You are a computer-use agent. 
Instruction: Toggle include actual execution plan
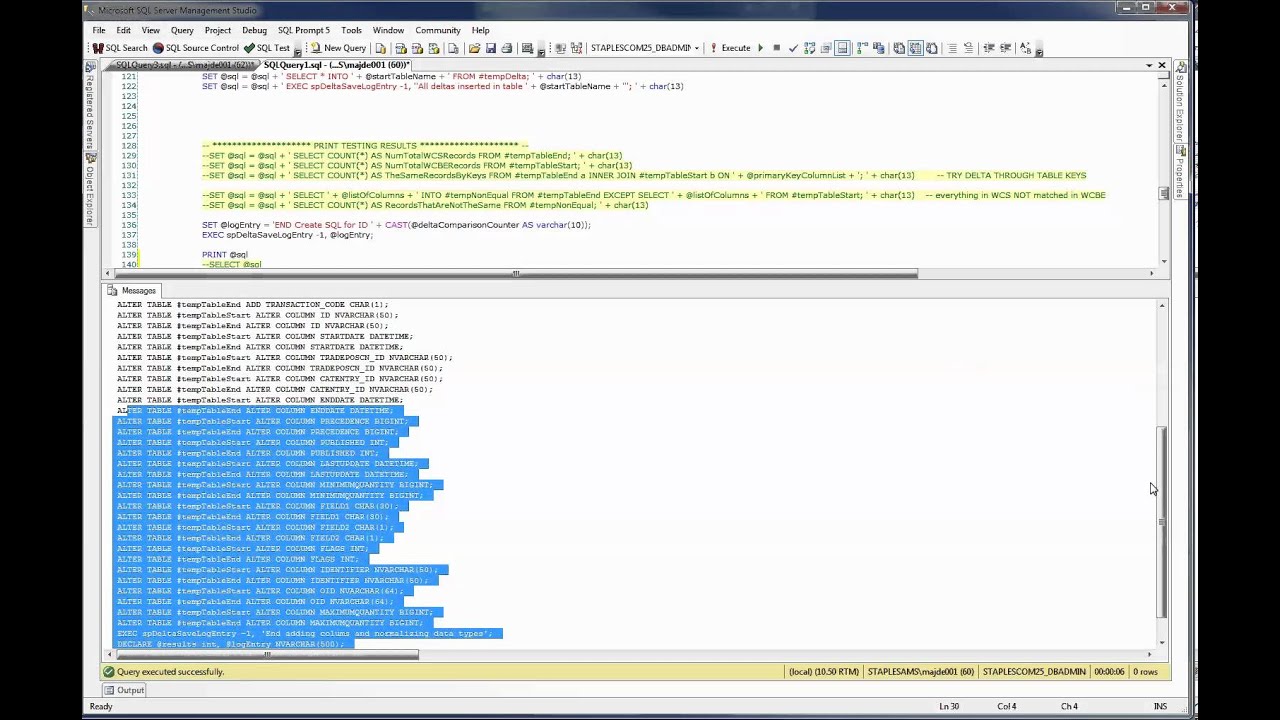[x=862, y=48]
